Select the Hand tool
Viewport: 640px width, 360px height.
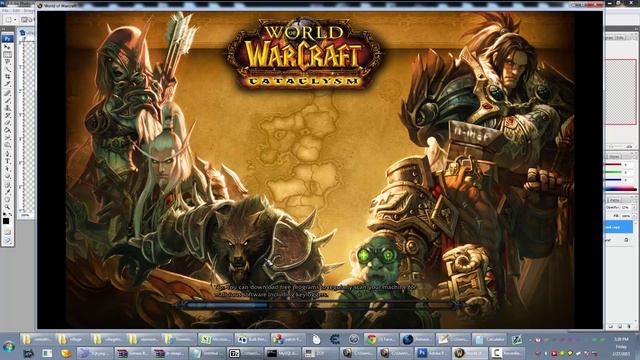tap(7, 200)
